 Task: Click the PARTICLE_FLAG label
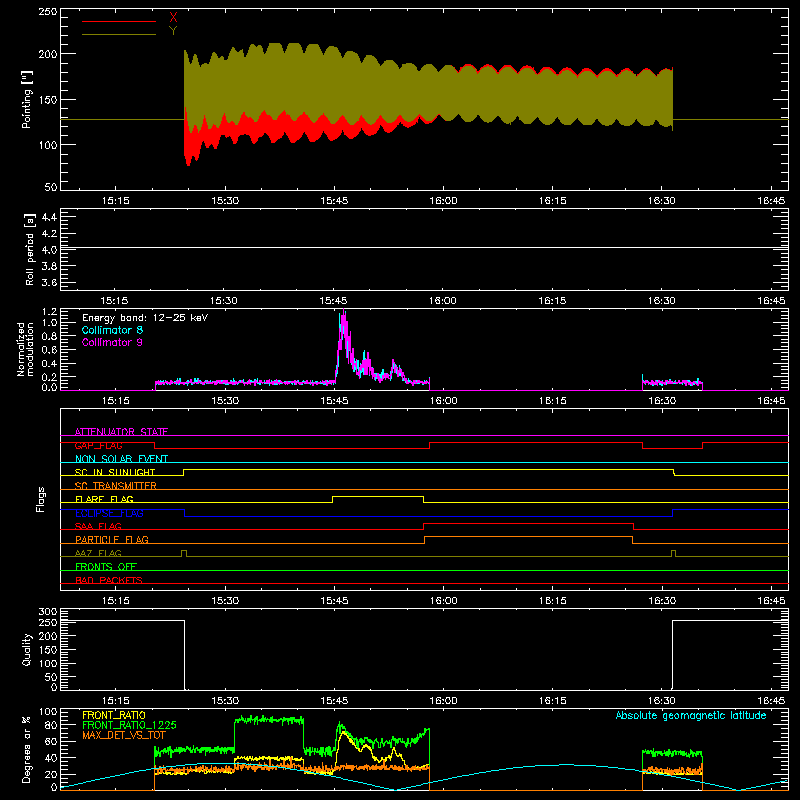tap(112, 539)
